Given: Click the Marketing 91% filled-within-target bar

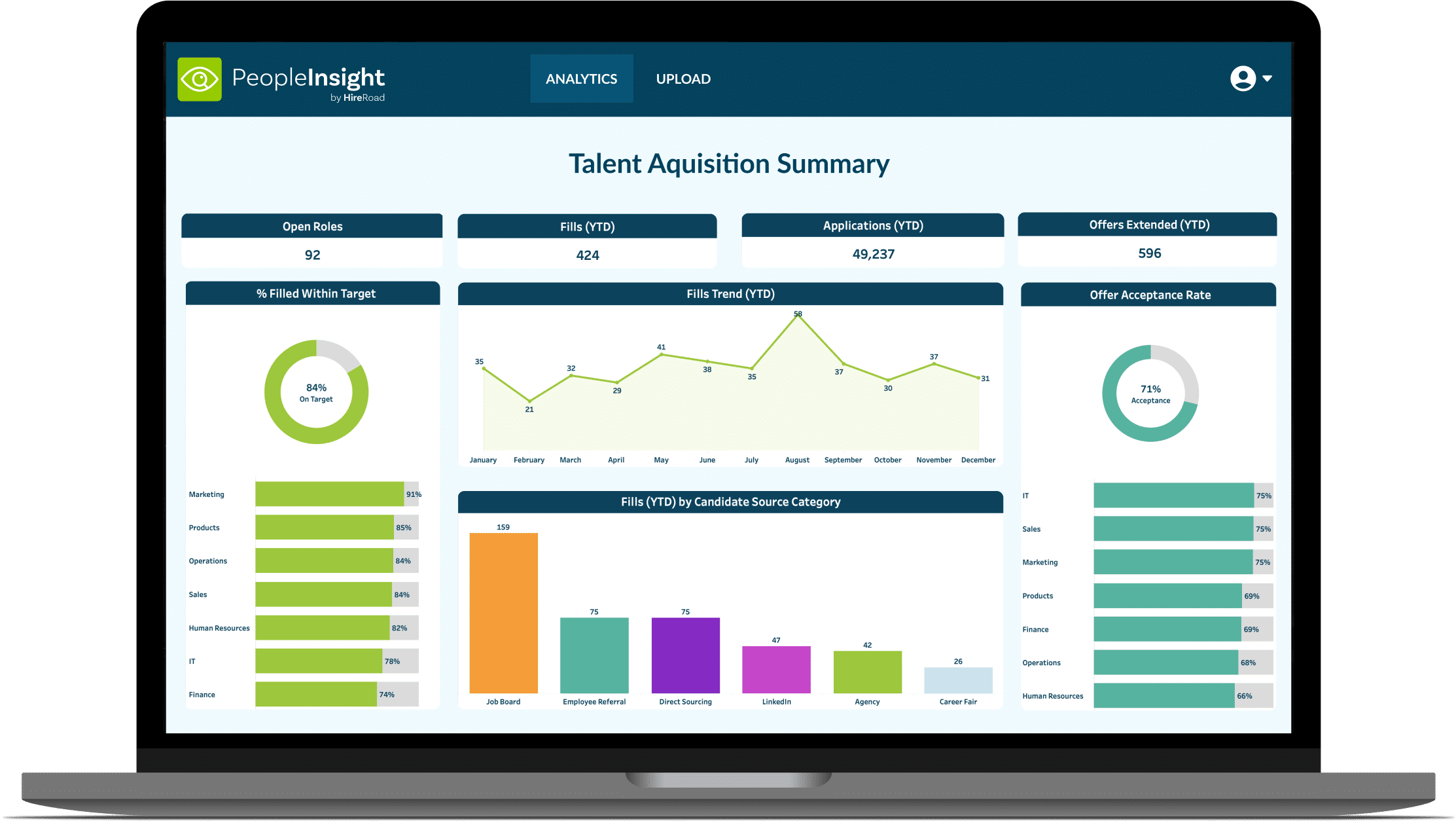Looking at the screenshot, I should tap(329, 494).
